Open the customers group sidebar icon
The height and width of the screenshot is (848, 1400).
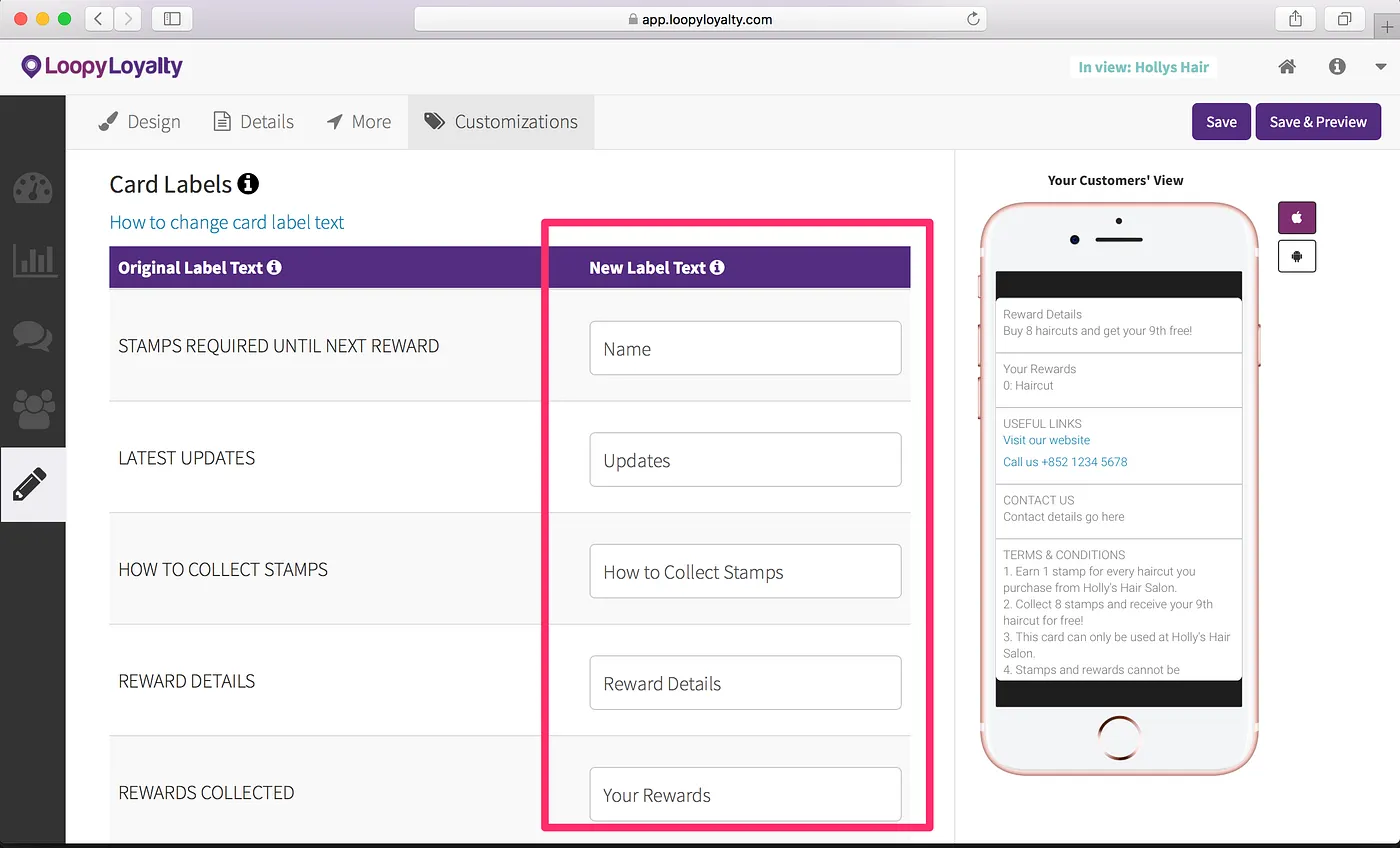point(33,409)
